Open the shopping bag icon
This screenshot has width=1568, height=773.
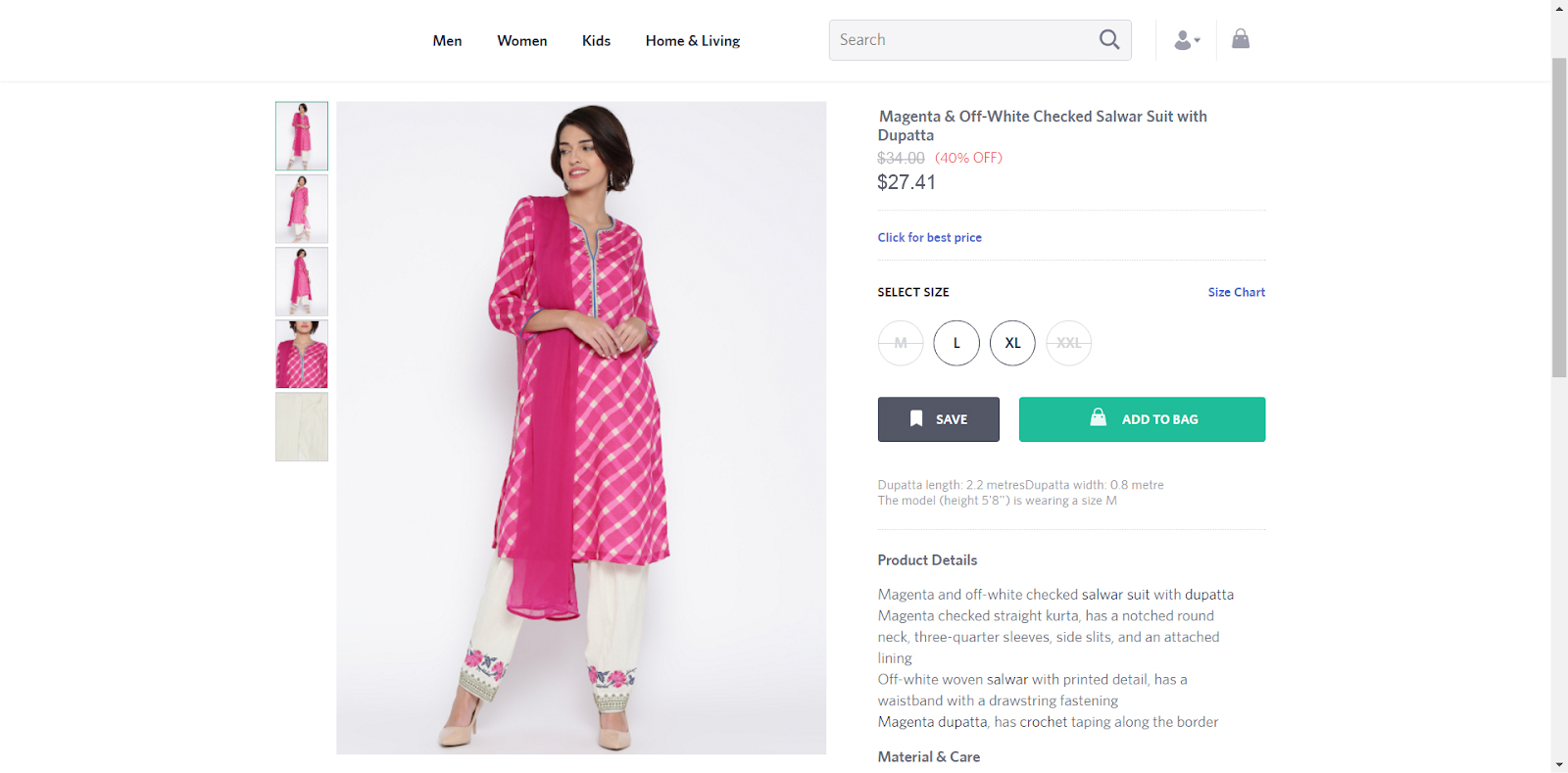coord(1241,39)
